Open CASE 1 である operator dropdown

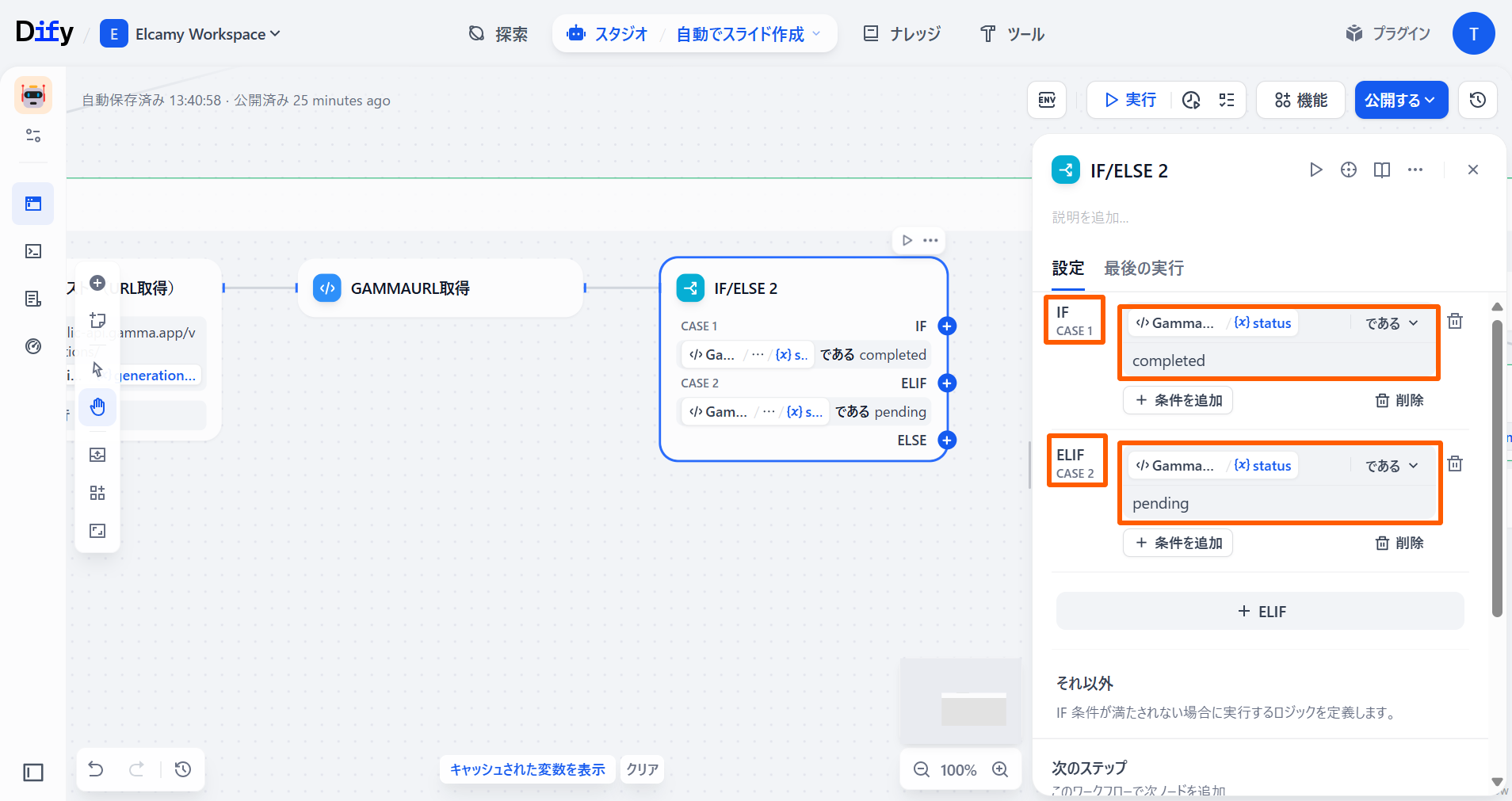1391,323
